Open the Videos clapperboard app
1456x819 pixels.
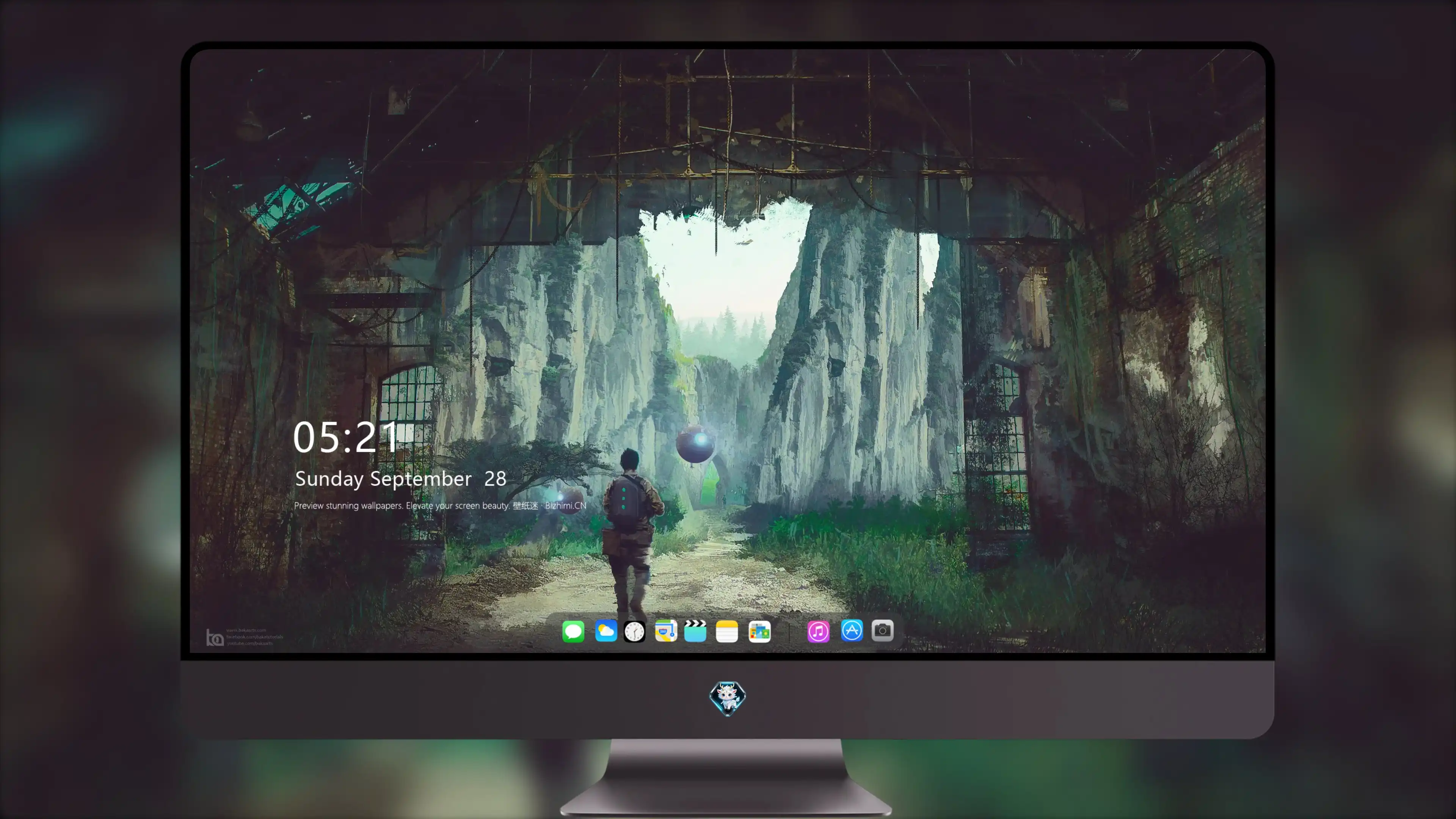coord(695,631)
